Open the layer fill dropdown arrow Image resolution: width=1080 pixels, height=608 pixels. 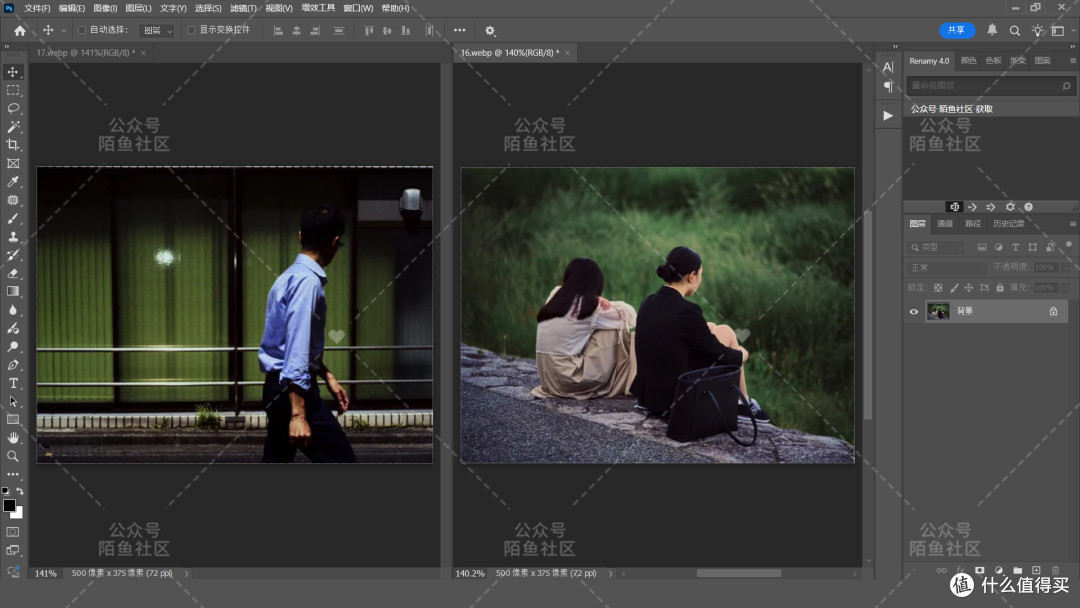click(x=1066, y=287)
